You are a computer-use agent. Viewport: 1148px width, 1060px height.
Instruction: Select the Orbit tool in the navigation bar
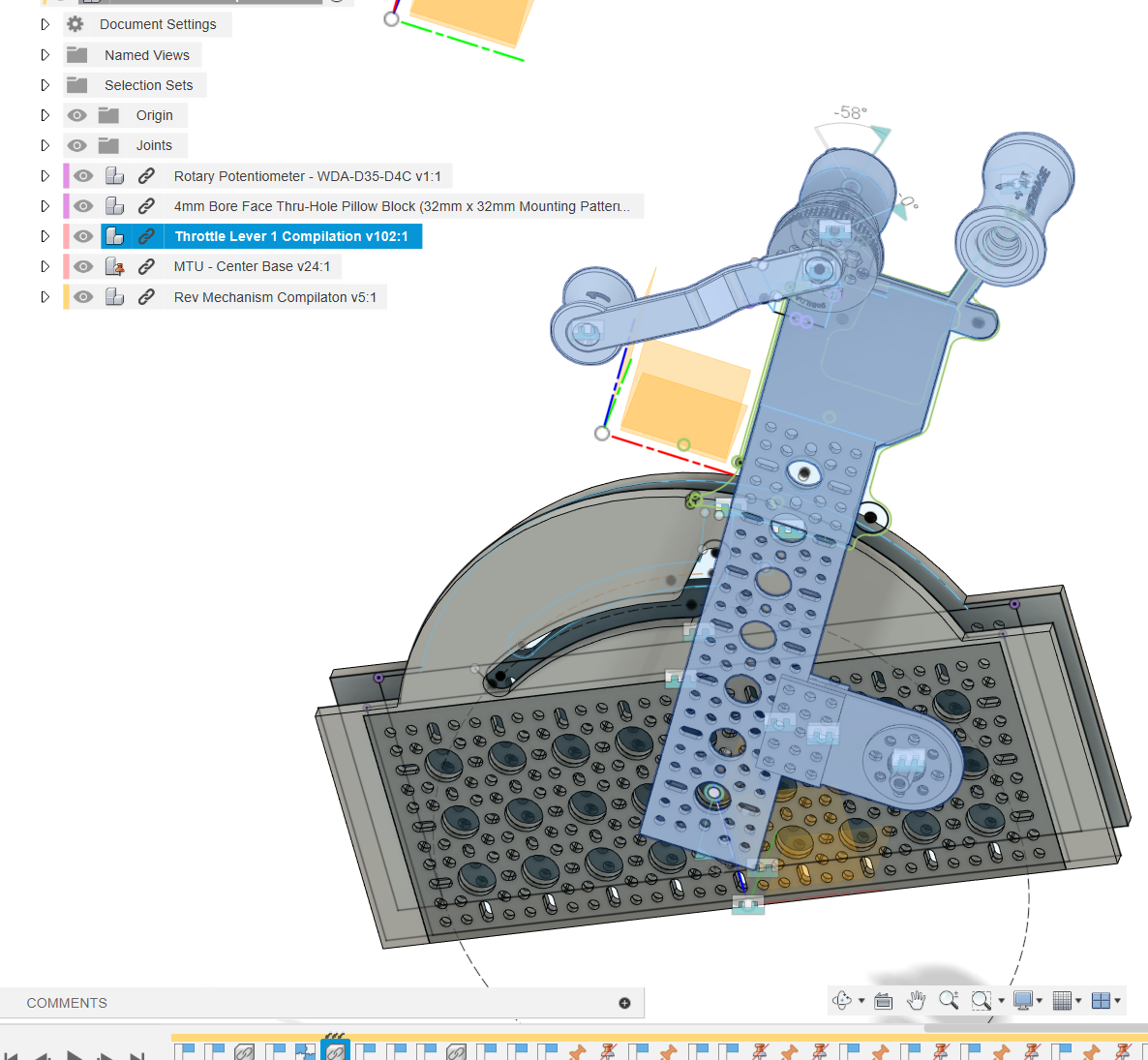click(x=840, y=1000)
